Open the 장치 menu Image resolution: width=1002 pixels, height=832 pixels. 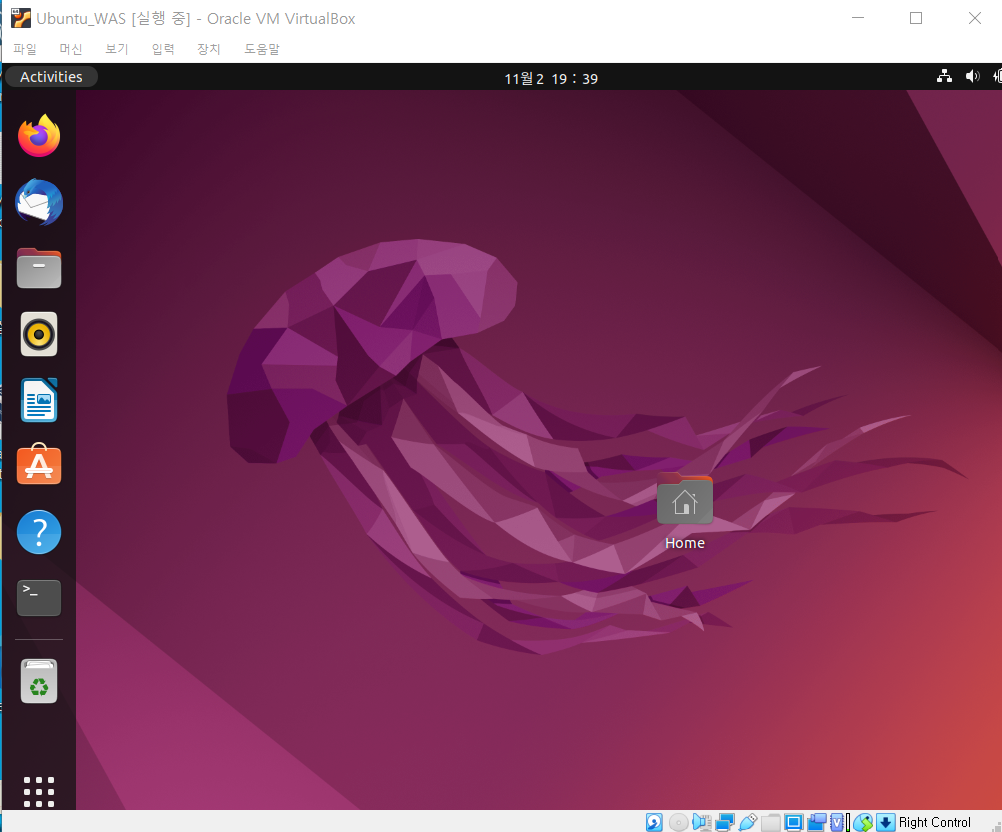(208, 49)
